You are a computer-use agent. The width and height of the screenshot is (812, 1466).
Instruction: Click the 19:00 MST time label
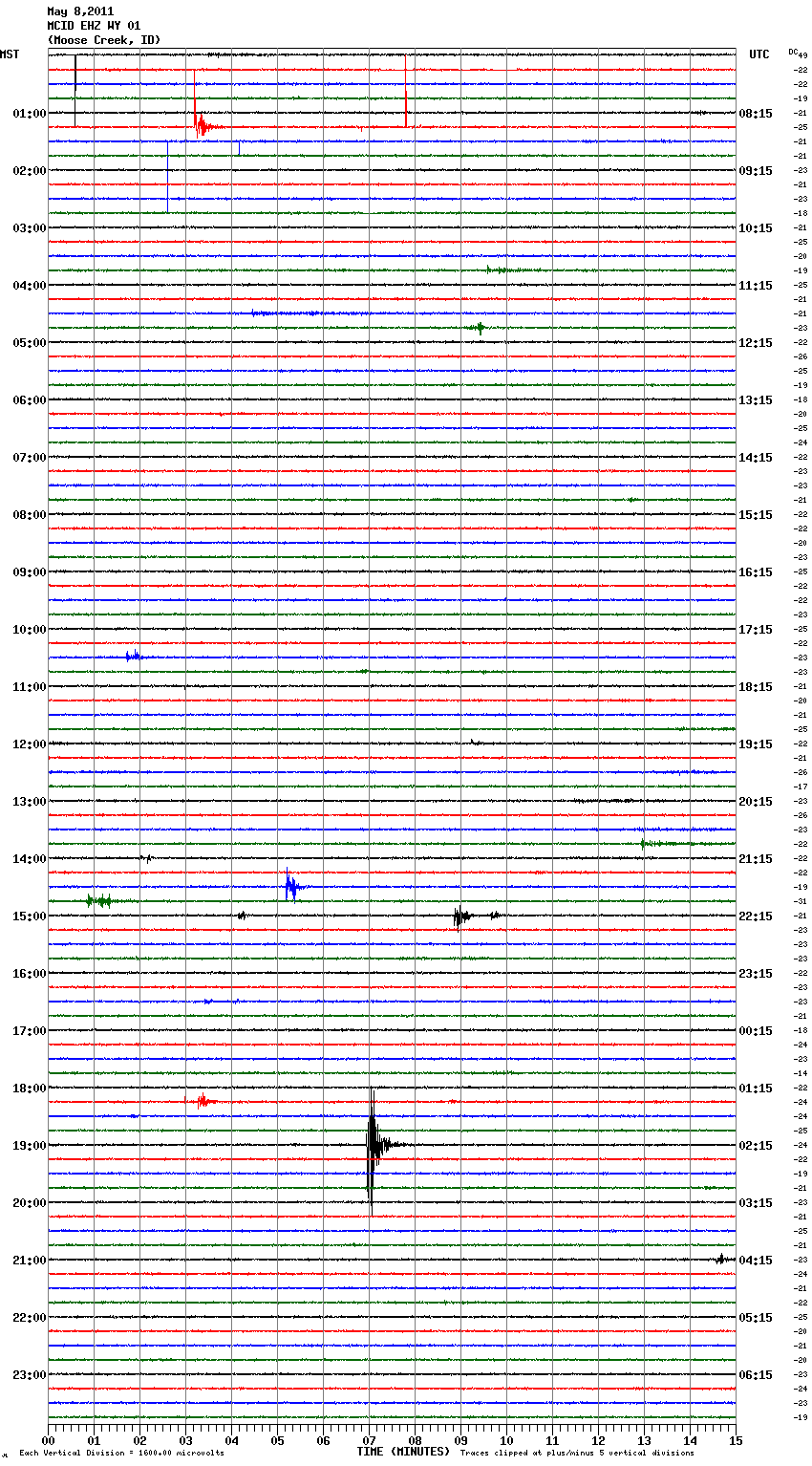point(29,1145)
